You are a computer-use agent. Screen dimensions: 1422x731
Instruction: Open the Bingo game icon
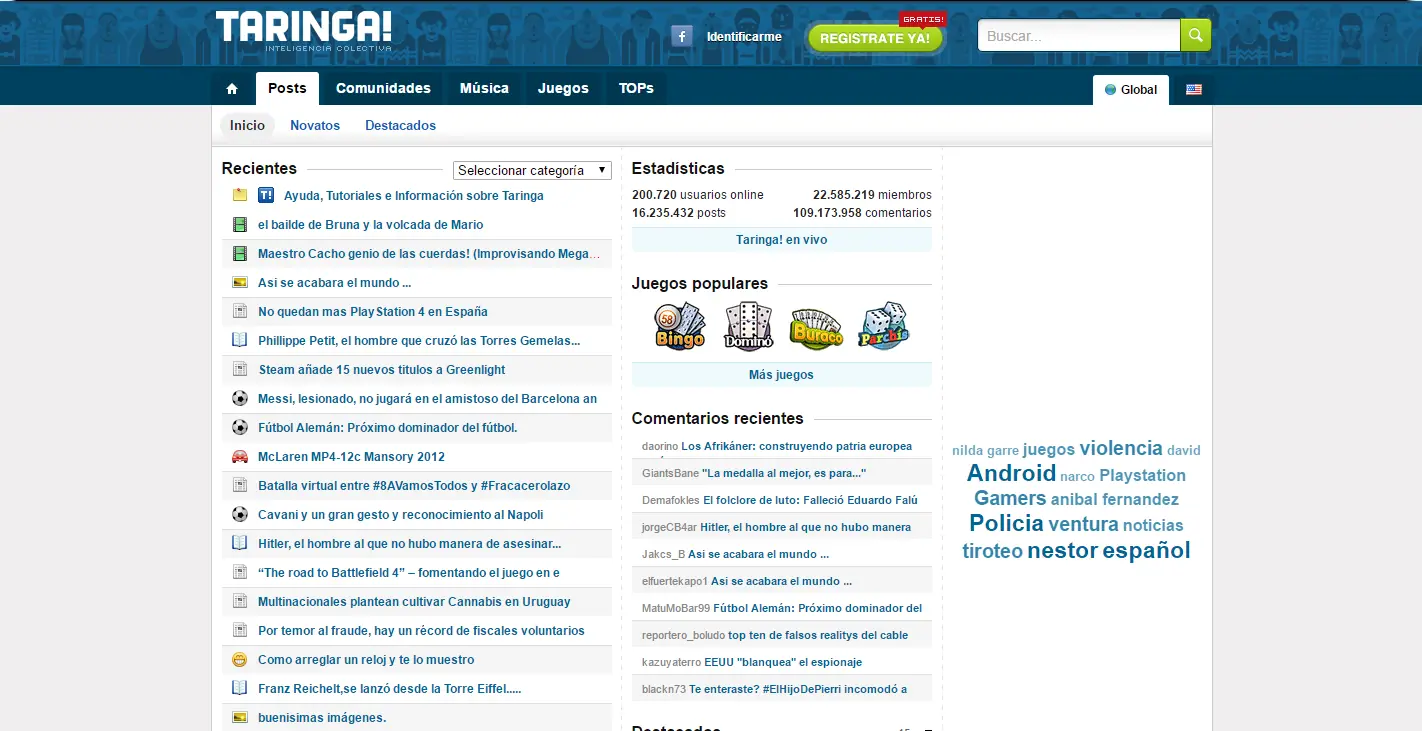[x=680, y=326]
